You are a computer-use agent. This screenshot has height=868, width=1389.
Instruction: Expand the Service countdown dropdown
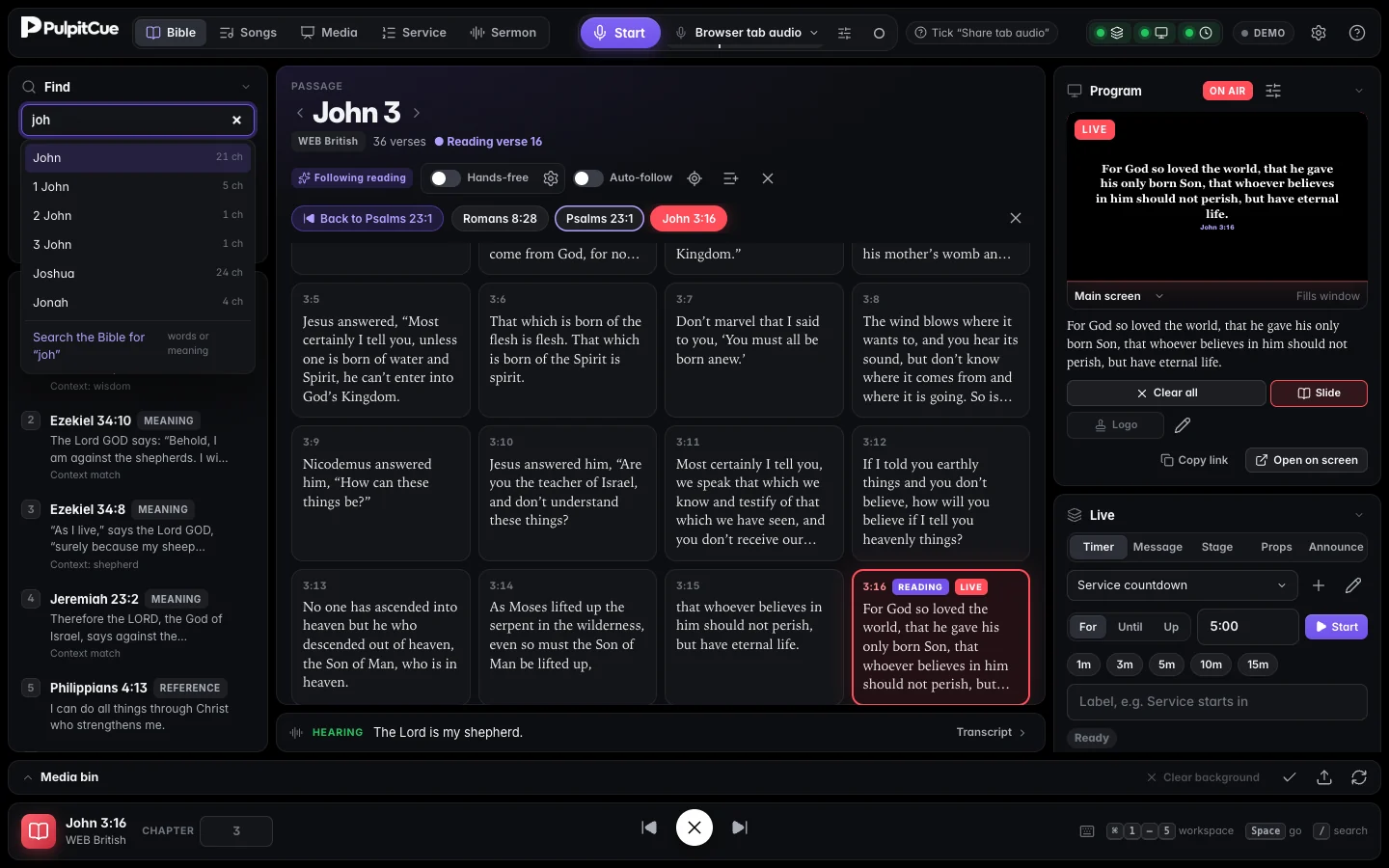[x=1182, y=585]
